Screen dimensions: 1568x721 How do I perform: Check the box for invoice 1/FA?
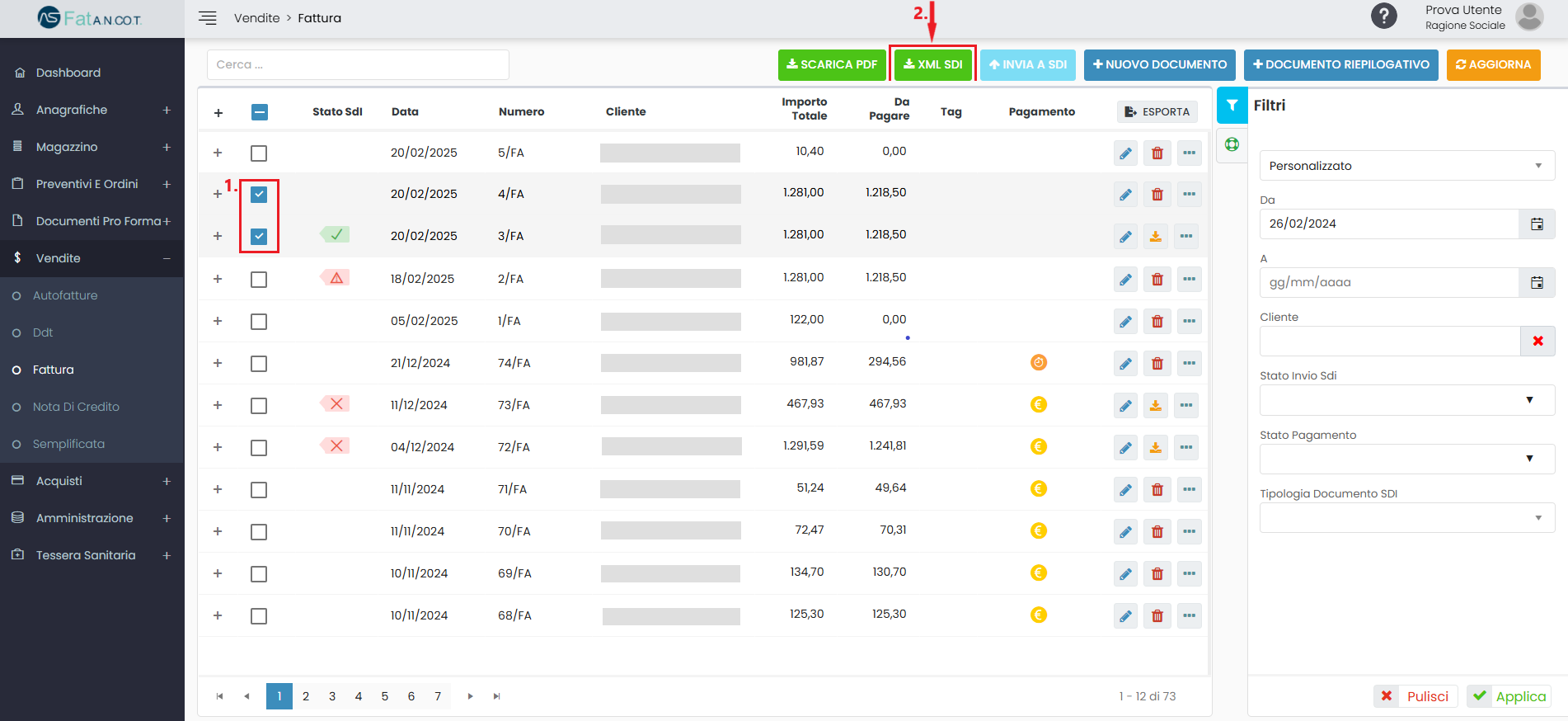click(259, 322)
